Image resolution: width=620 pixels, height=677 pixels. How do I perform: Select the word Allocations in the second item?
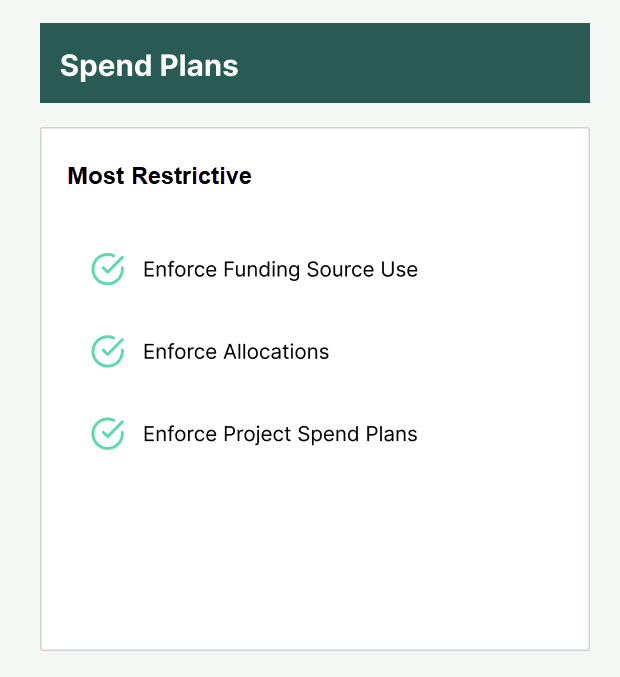276,351
